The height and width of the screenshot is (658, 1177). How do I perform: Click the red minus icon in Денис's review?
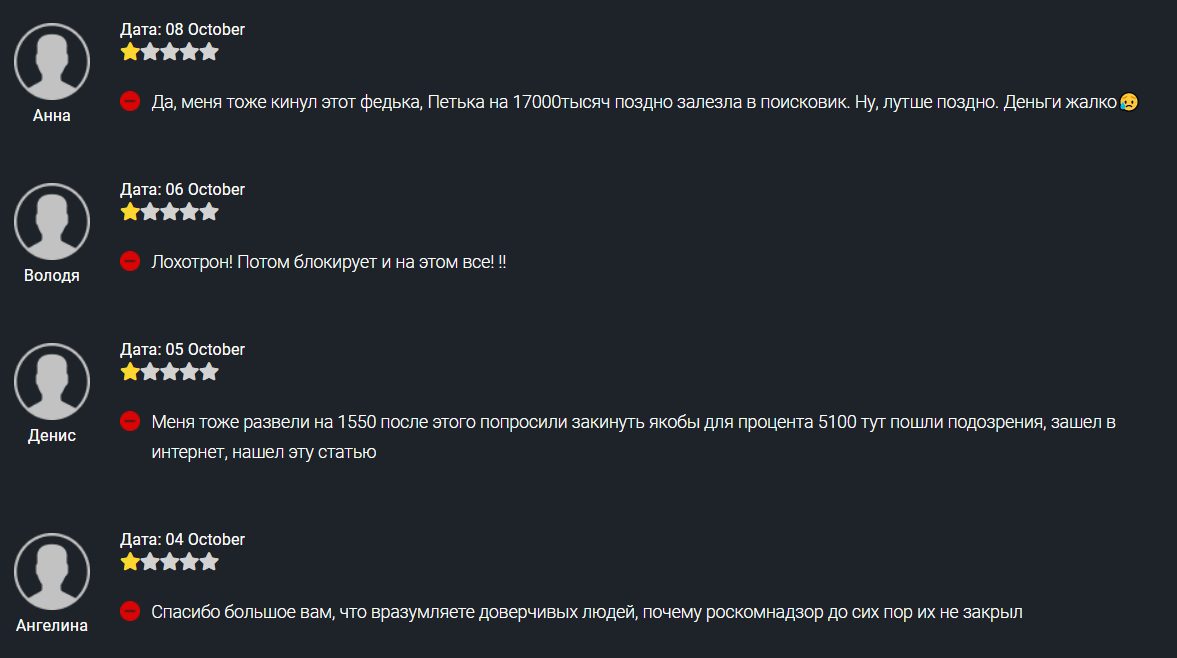click(130, 421)
